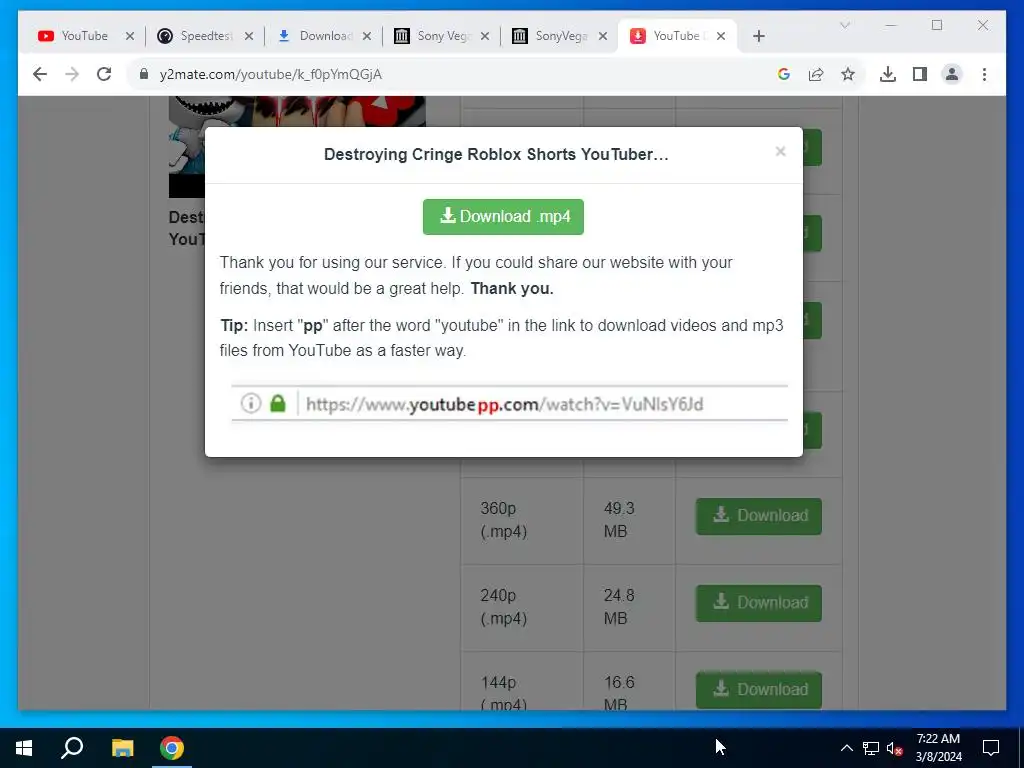
Task: Click the muted volume tray icon
Action: coord(895,748)
